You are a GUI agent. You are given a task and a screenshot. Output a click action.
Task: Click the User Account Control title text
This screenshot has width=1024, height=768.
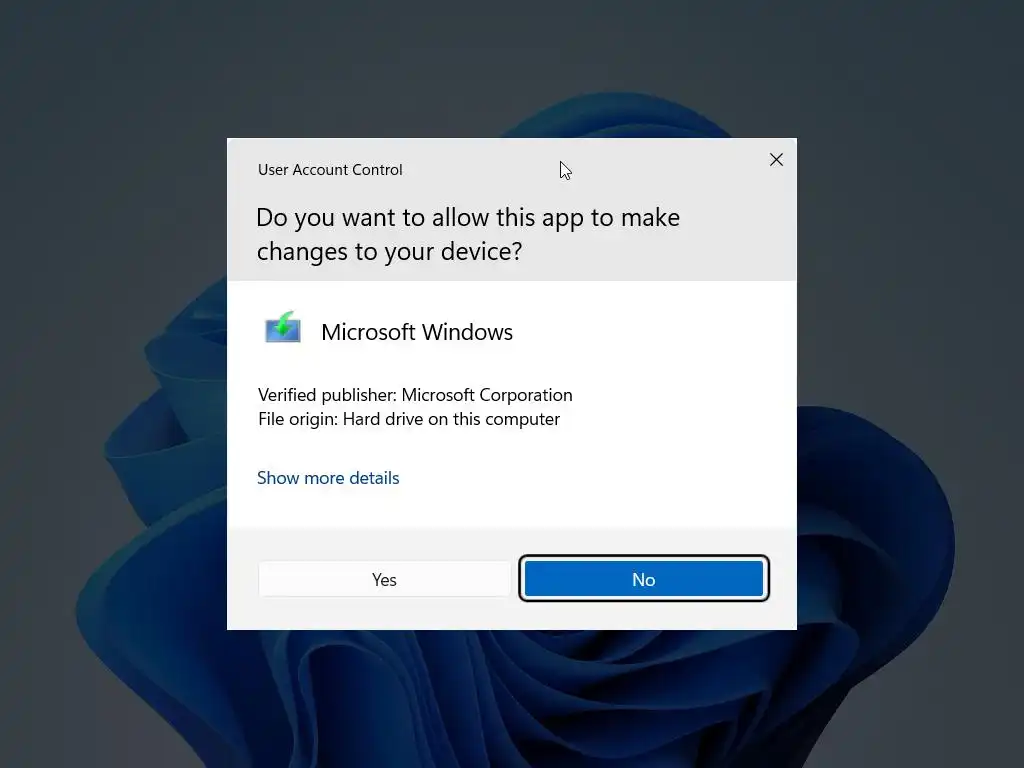tap(330, 170)
